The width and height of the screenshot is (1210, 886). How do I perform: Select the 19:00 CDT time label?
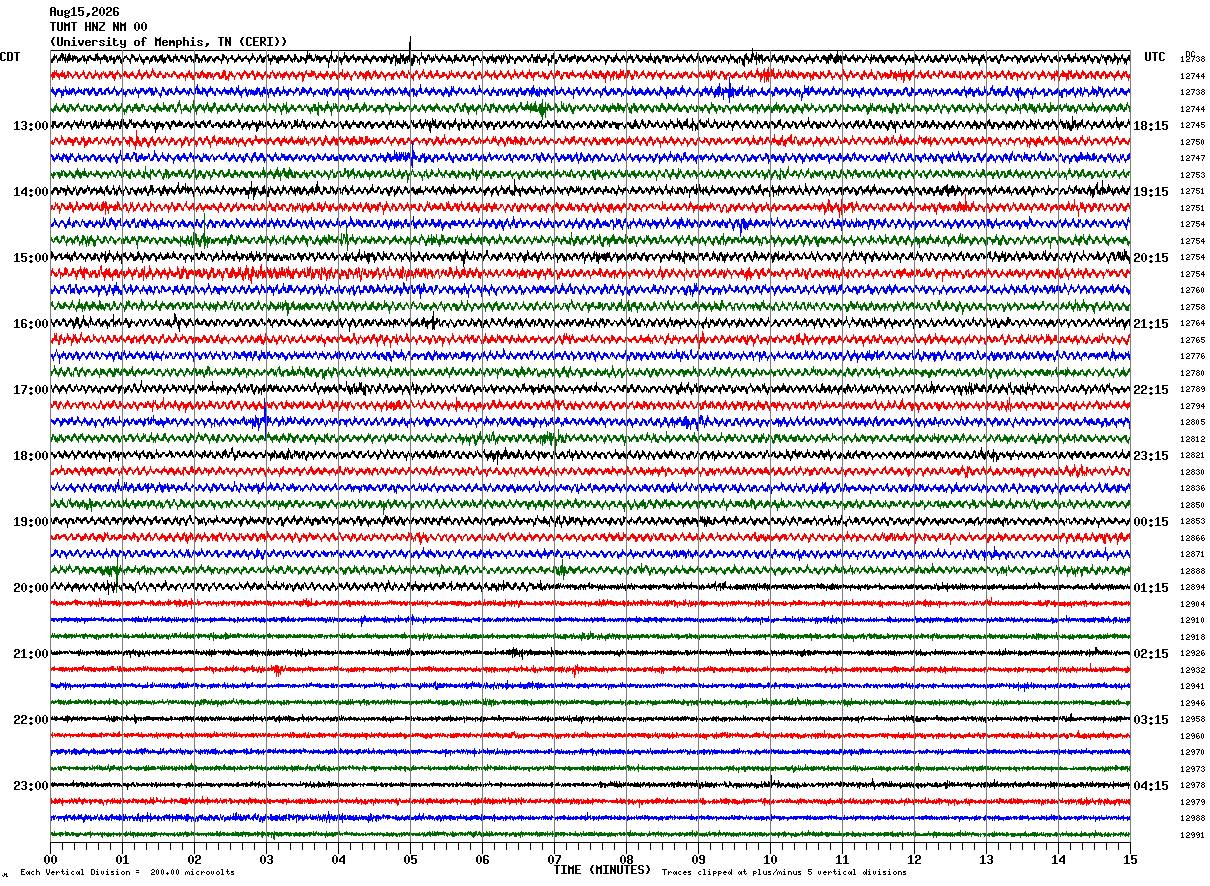[x=30, y=522]
